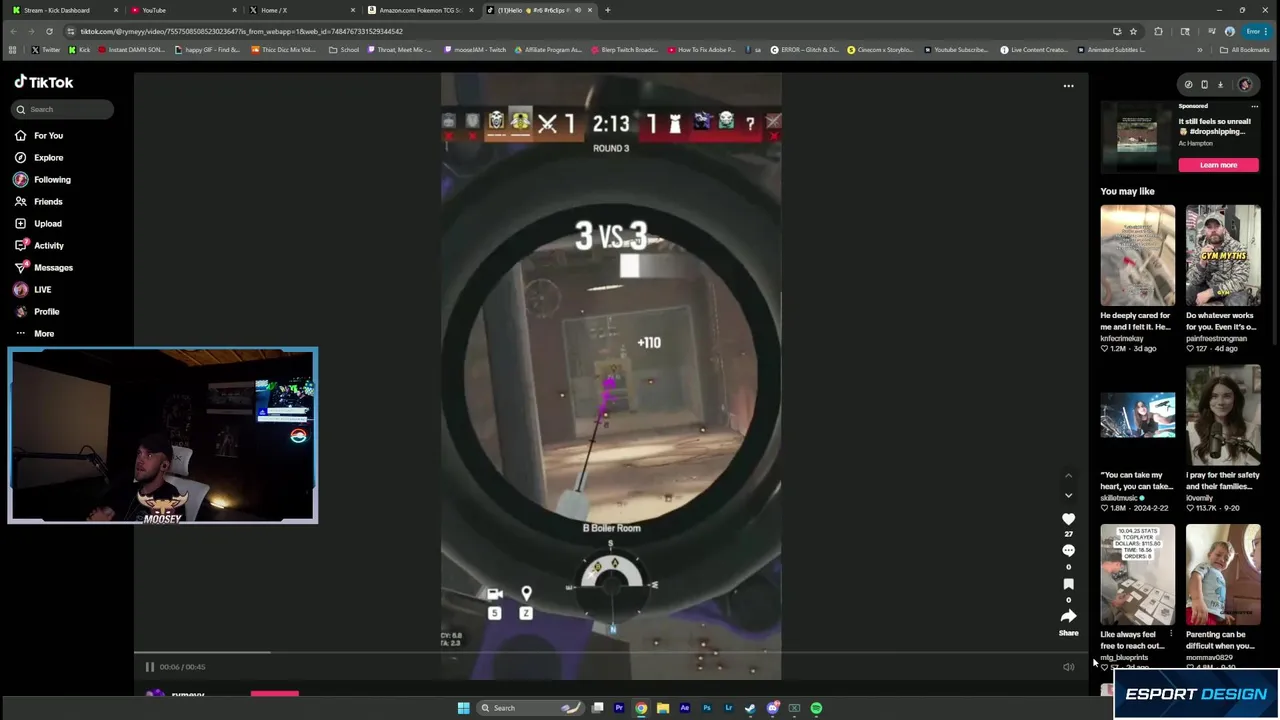Seek in the video progress bar

point(611,653)
